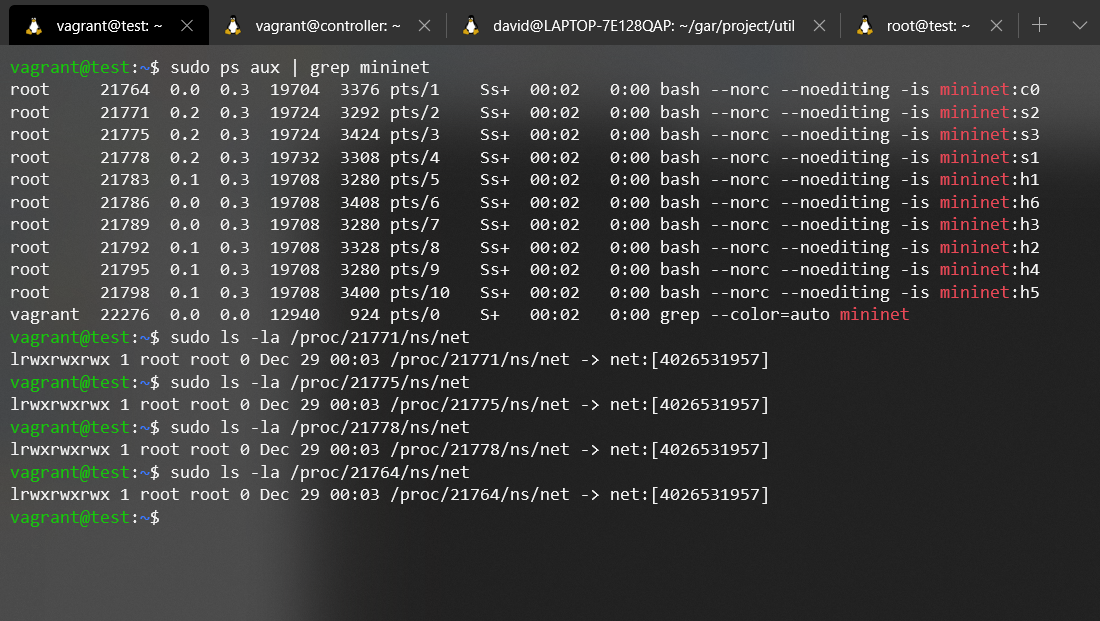Switch to the root@test tab
Viewport: 1100px width, 621px height.
[x=927, y=26]
